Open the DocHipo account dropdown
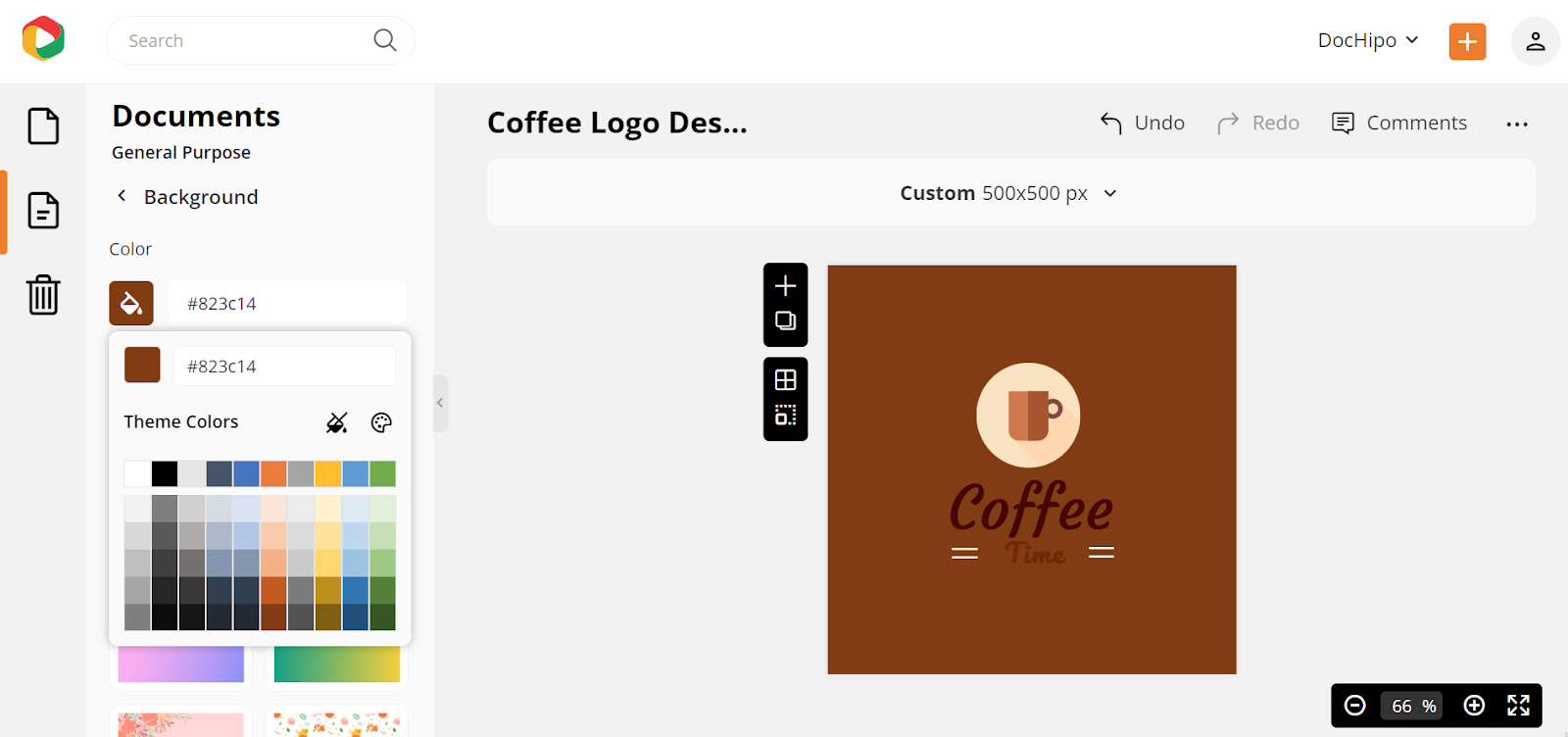The width and height of the screenshot is (1568, 737). [1368, 40]
